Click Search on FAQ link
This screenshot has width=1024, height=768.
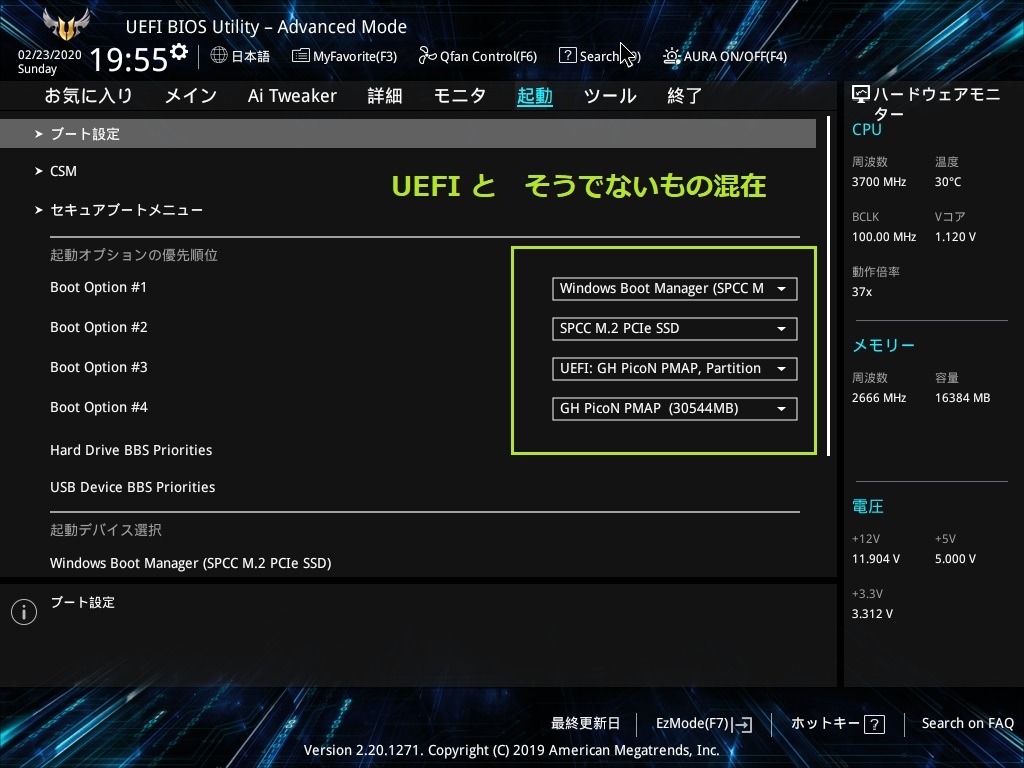(x=968, y=724)
